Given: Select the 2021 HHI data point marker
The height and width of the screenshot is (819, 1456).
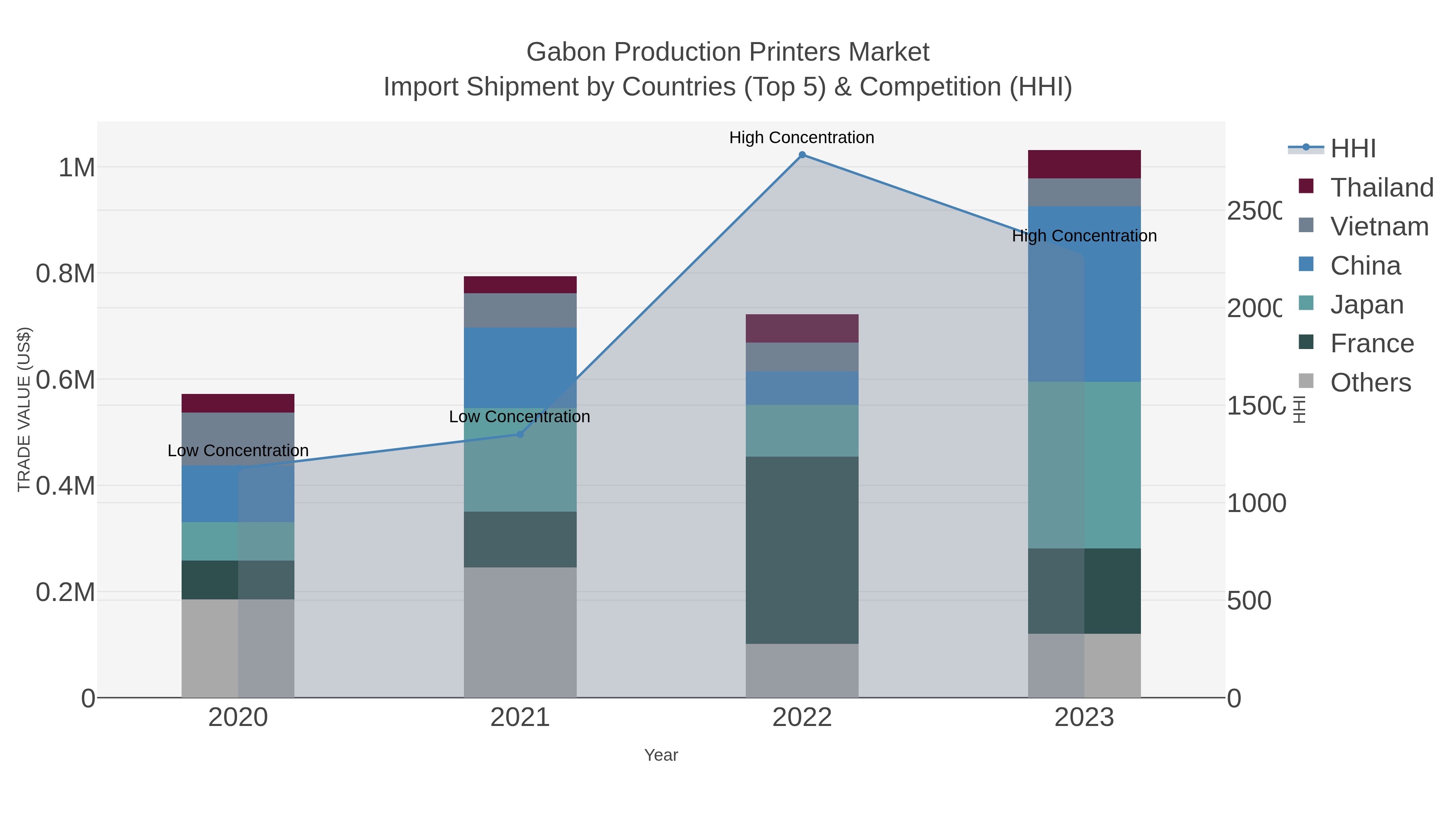Looking at the screenshot, I should point(520,434).
